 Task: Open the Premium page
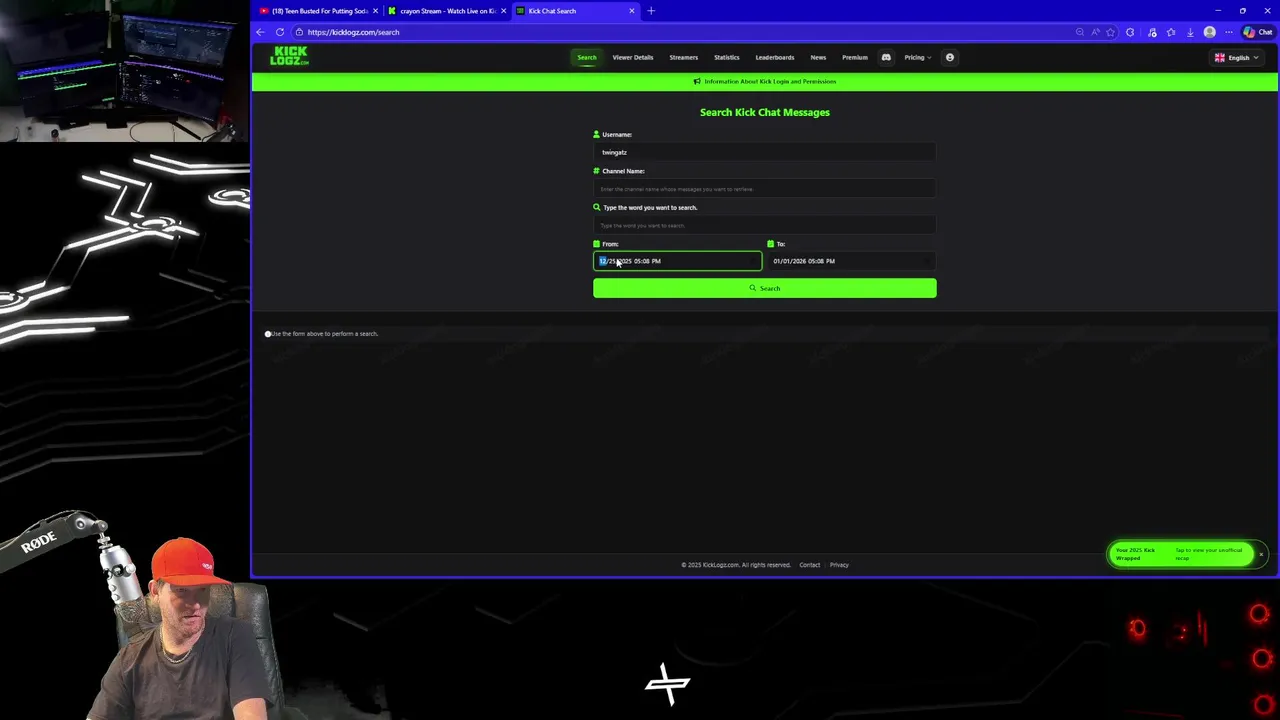click(x=855, y=57)
